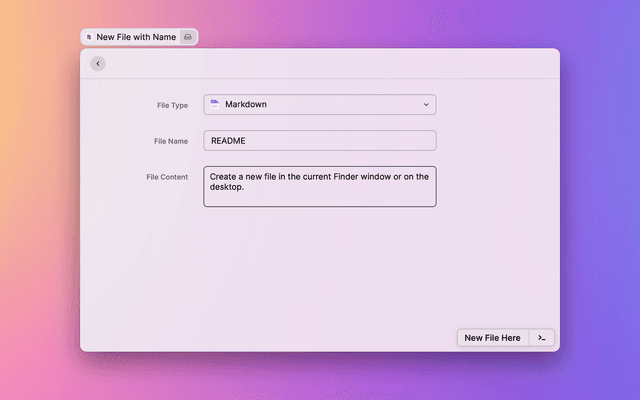Click the small document icon in title pill
The height and width of the screenshot is (400, 640).
(89, 37)
